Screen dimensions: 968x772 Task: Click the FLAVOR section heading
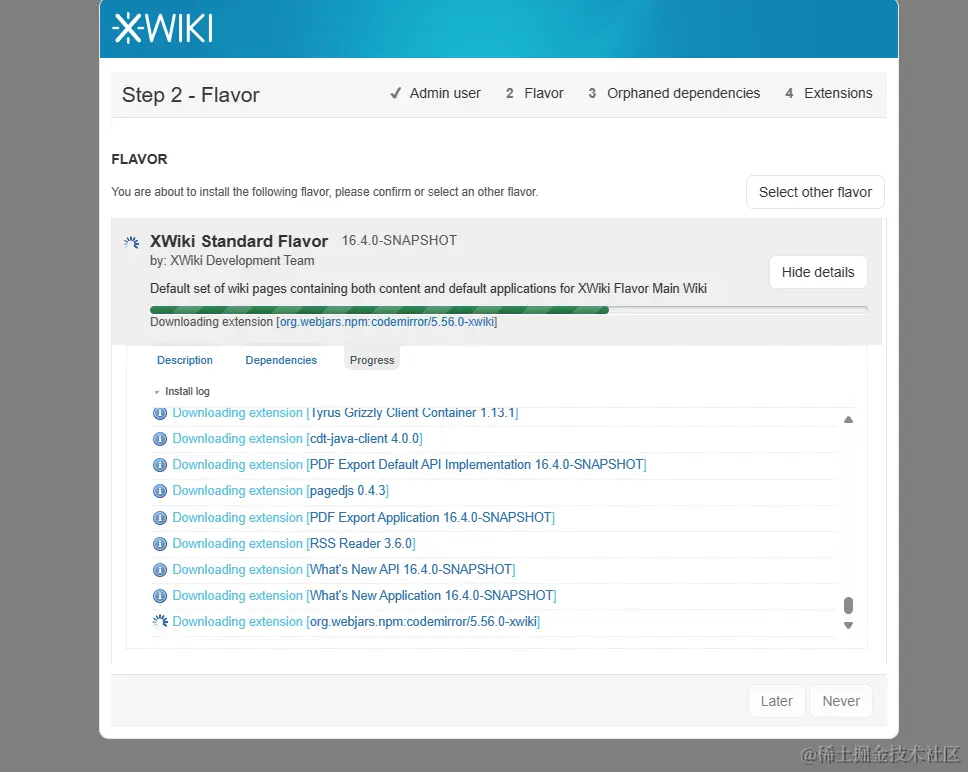click(x=140, y=159)
